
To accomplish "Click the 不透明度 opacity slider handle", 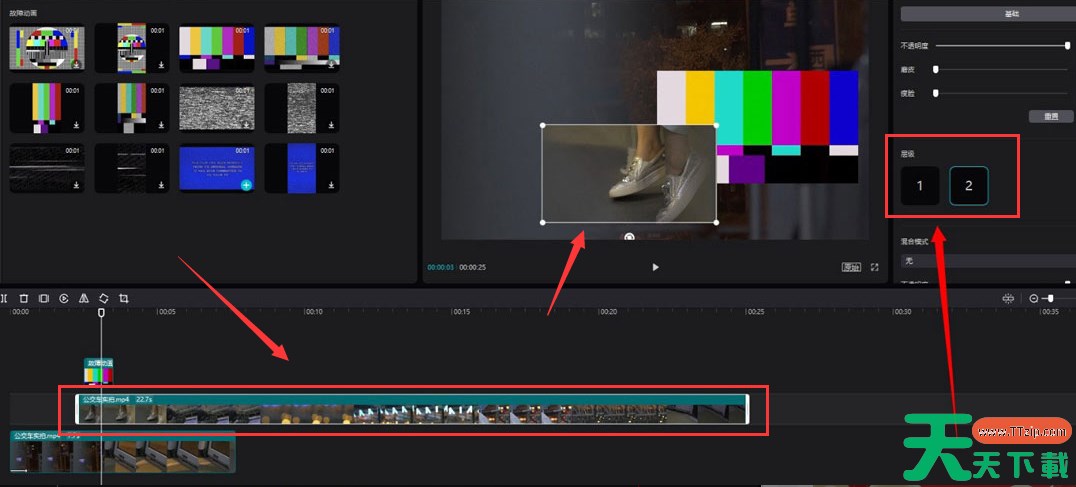I will pyautogui.click(x=1067, y=46).
